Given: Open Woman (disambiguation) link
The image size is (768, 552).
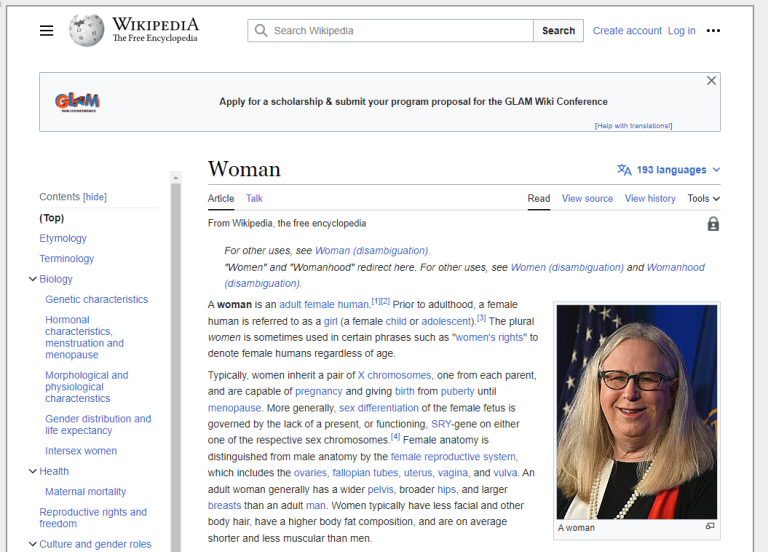Looking at the screenshot, I should [x=372, y=250].
